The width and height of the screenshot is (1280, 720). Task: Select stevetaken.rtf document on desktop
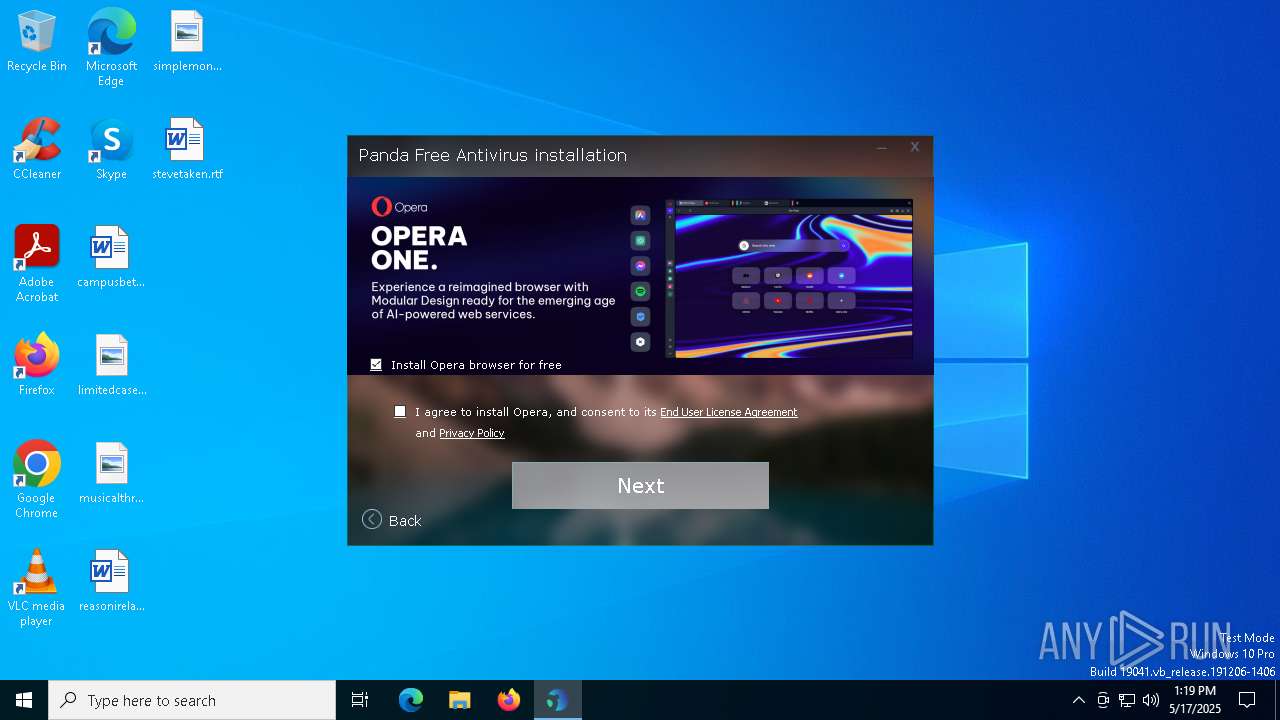187,150
